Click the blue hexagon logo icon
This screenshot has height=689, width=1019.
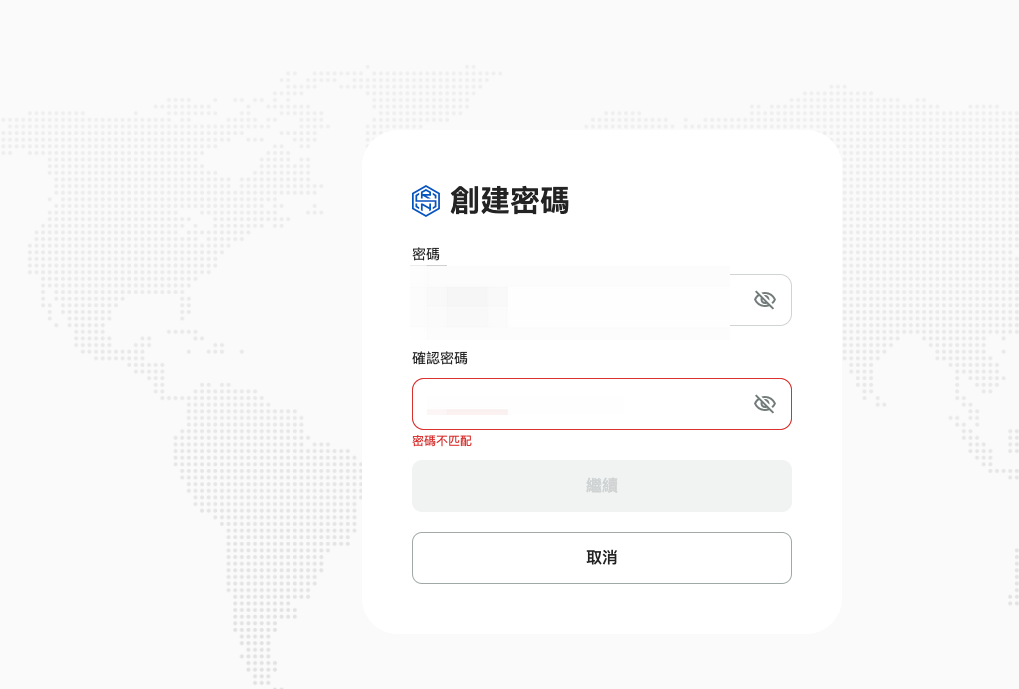426,201
